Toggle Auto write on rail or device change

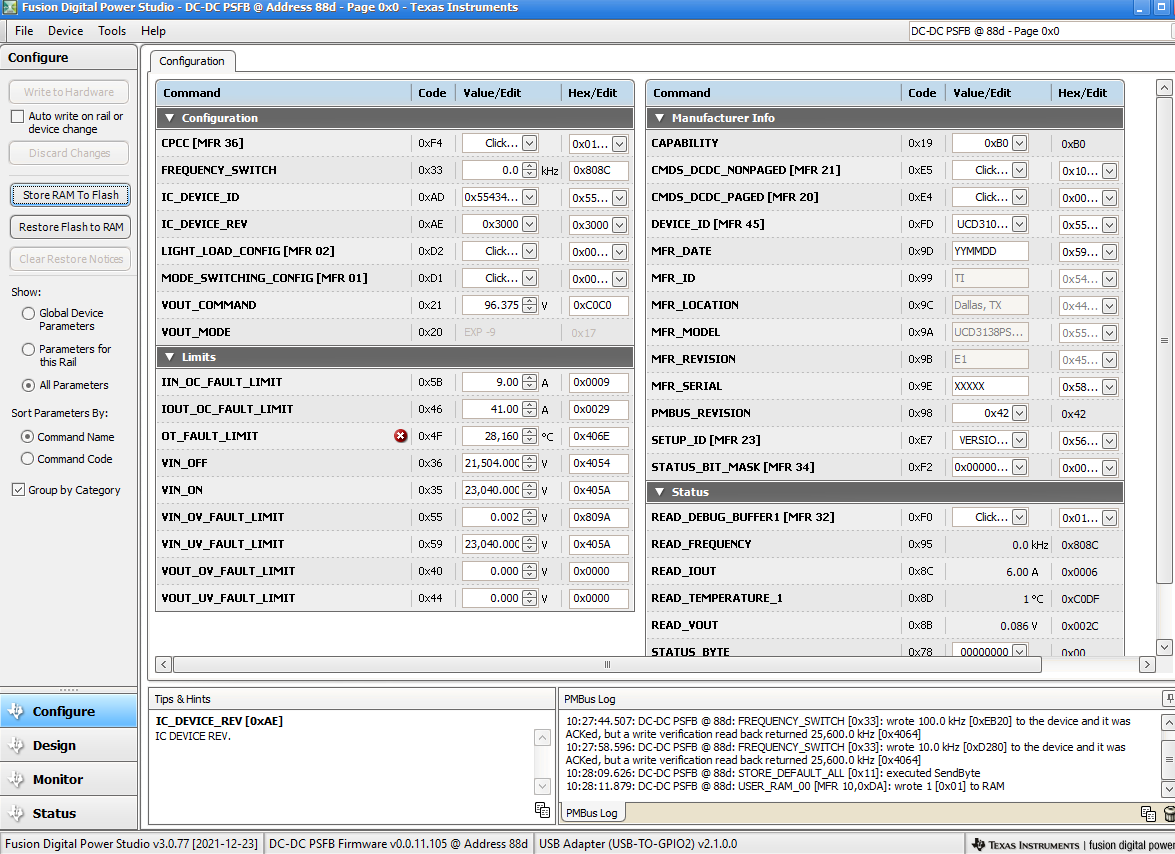(x=17, y=117)
